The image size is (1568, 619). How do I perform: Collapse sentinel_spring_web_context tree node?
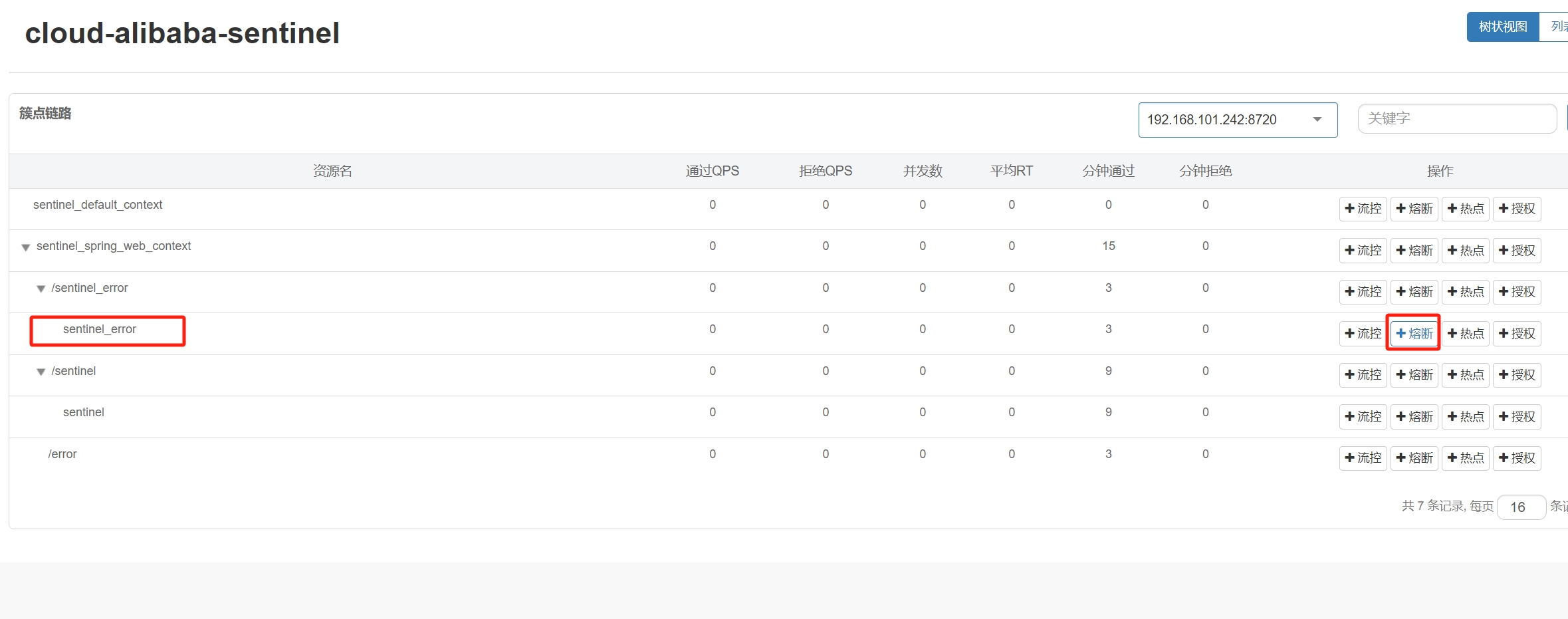pos(26,247)
